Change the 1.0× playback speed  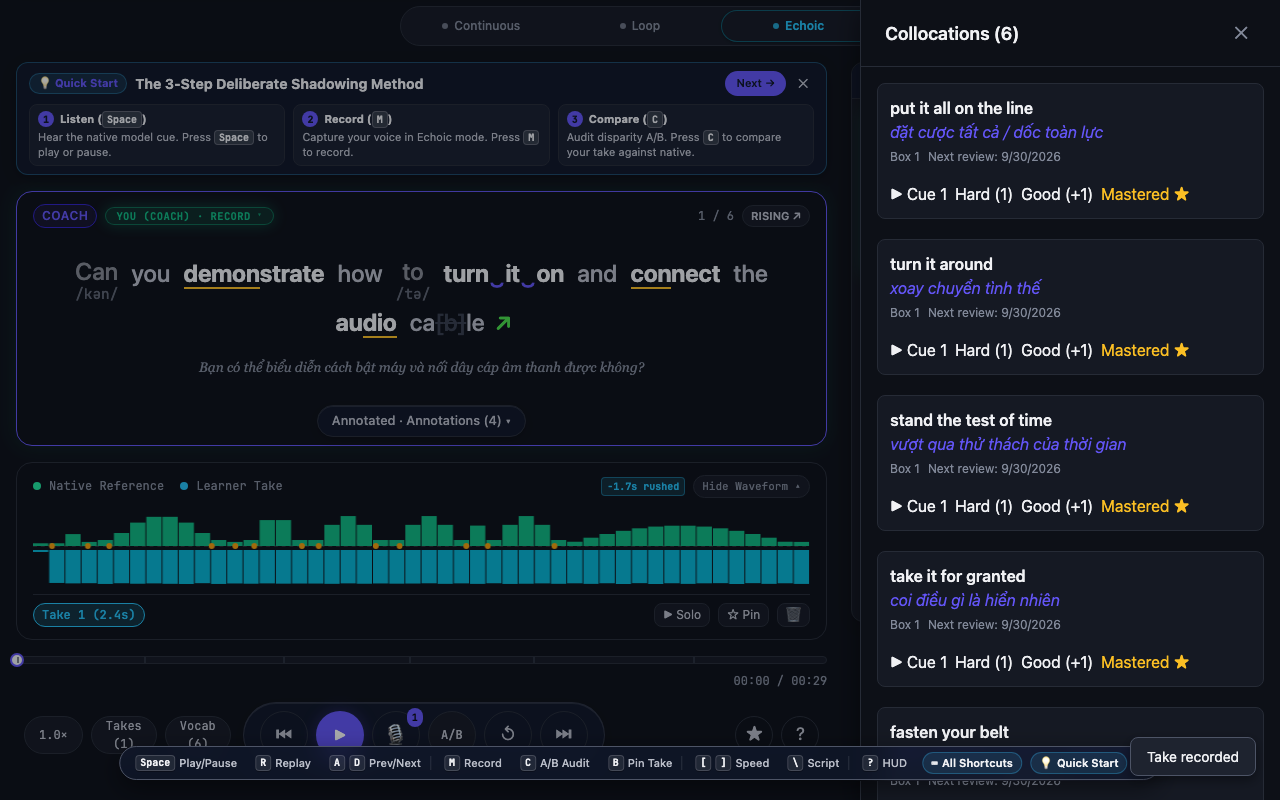tap(53, 735)
